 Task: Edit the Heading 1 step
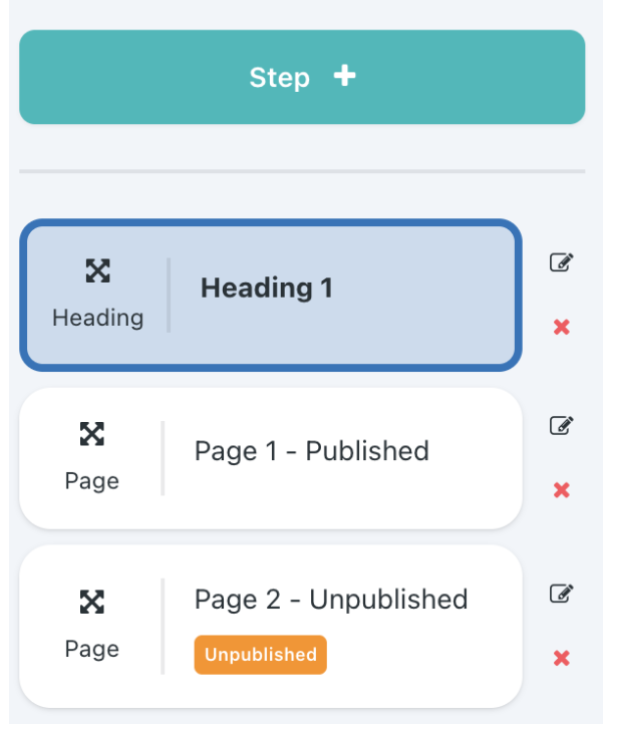562,262
